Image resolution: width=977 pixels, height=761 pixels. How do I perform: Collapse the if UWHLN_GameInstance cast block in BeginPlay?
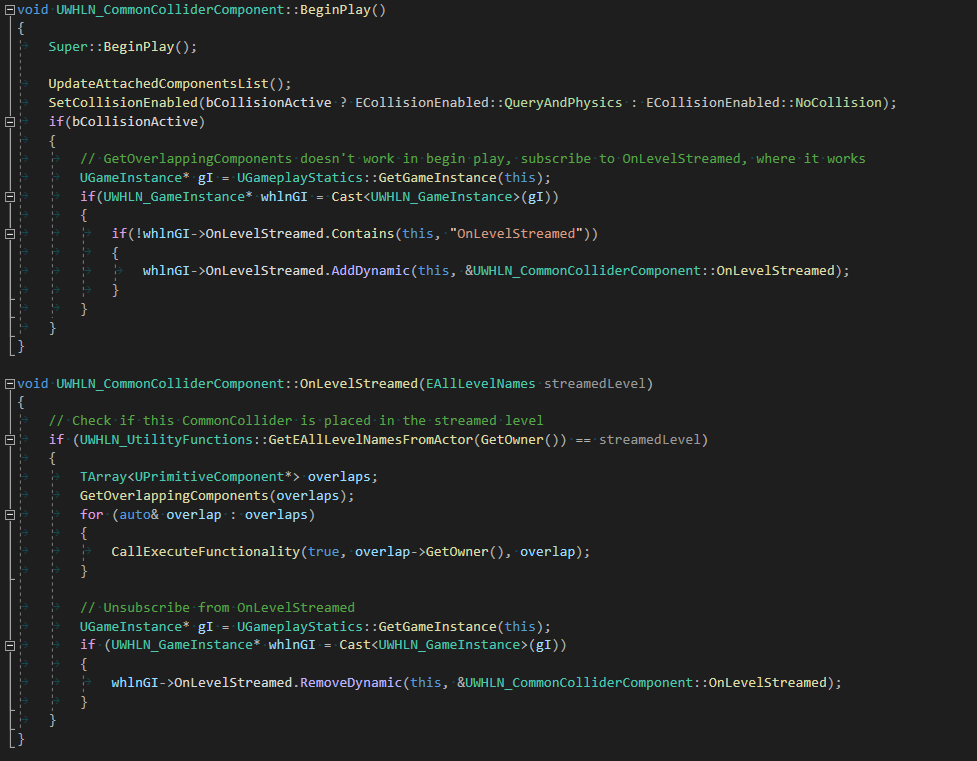[10, 196]
